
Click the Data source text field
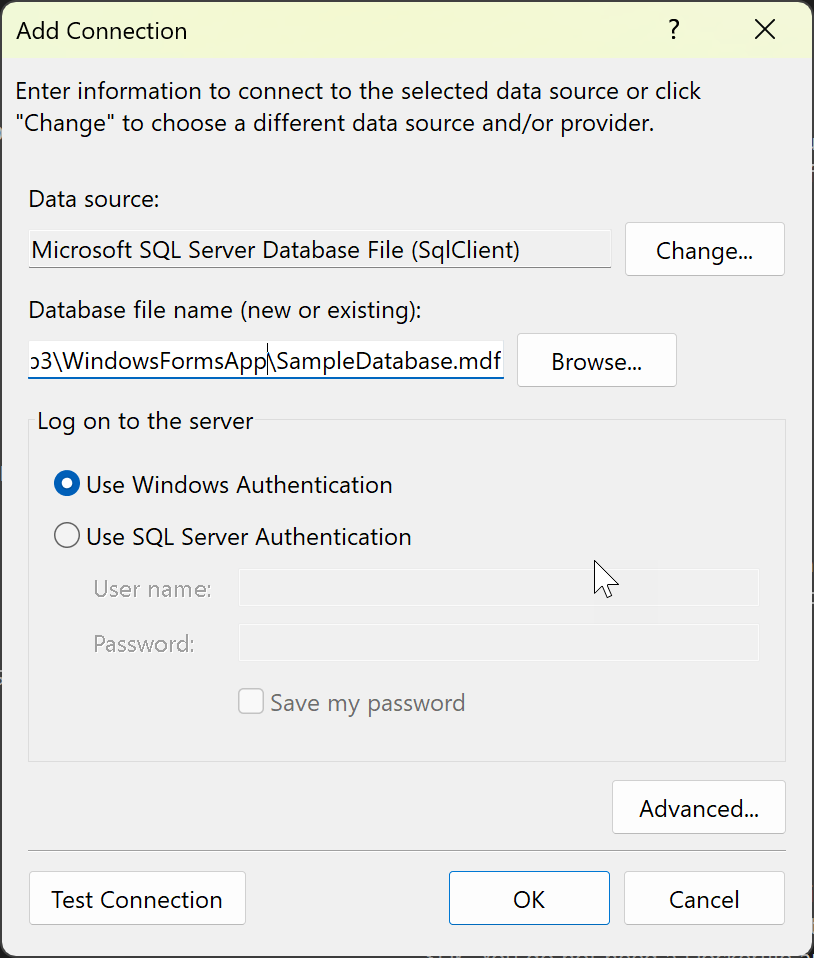320,249
